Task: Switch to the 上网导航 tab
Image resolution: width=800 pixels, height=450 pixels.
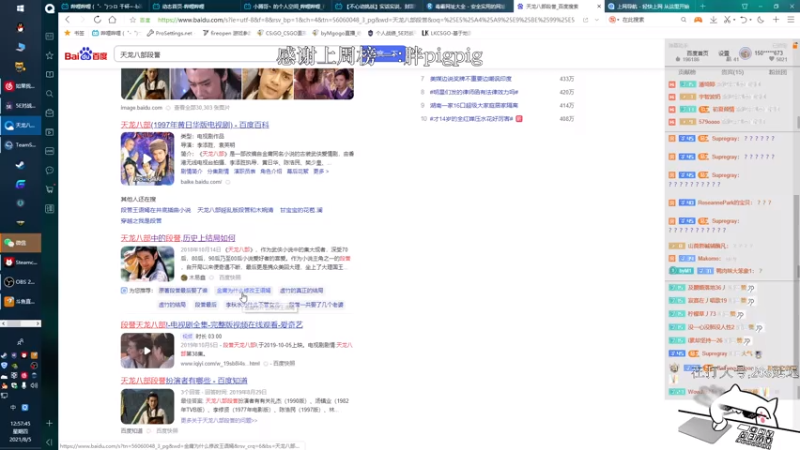Action: [x=649, y=6]
